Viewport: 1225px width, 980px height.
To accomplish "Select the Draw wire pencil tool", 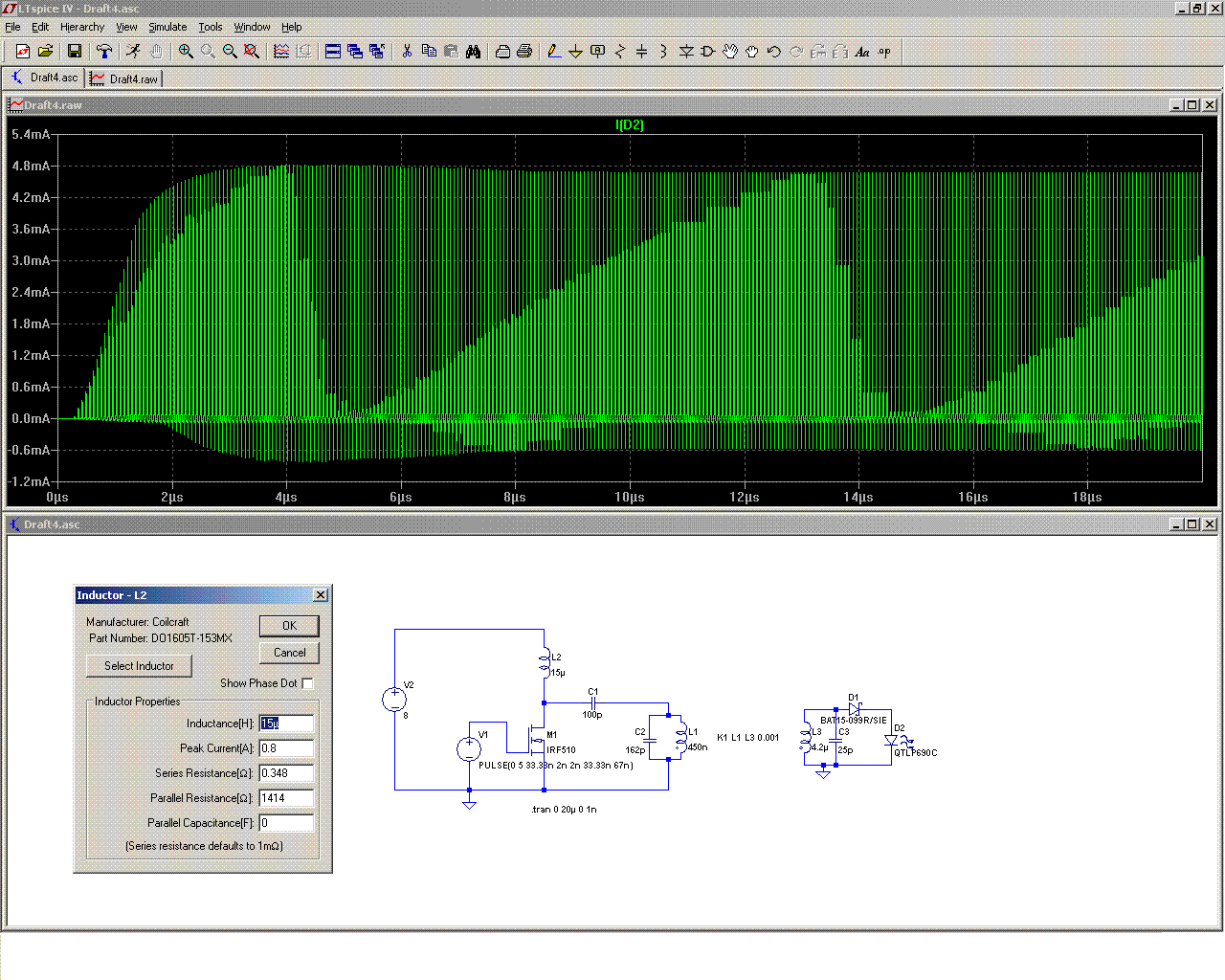I will [x=554, y=52].
